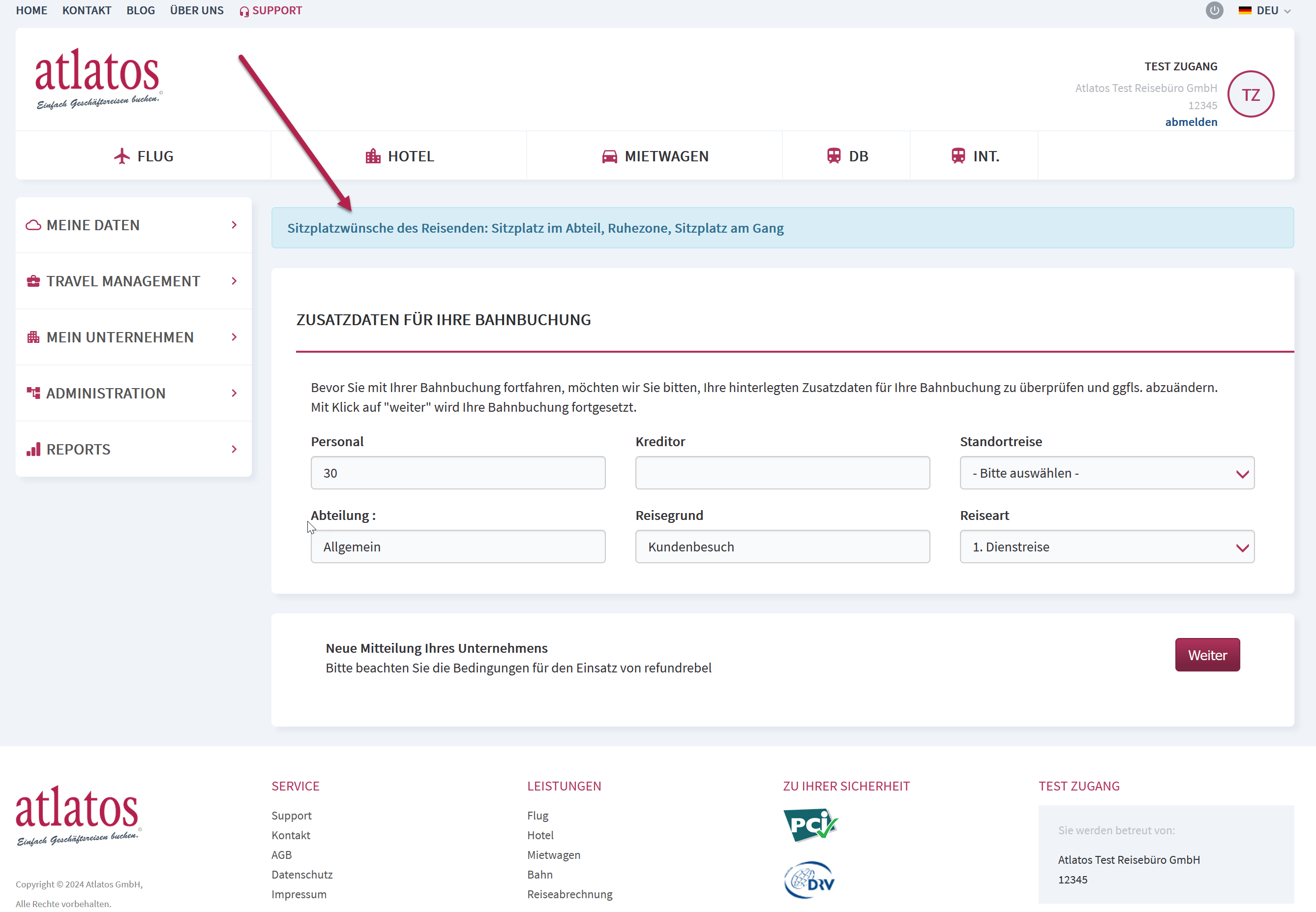Click the PCI security badge
The height and width of the screenshot is (912, 1316).
point(810,825)
